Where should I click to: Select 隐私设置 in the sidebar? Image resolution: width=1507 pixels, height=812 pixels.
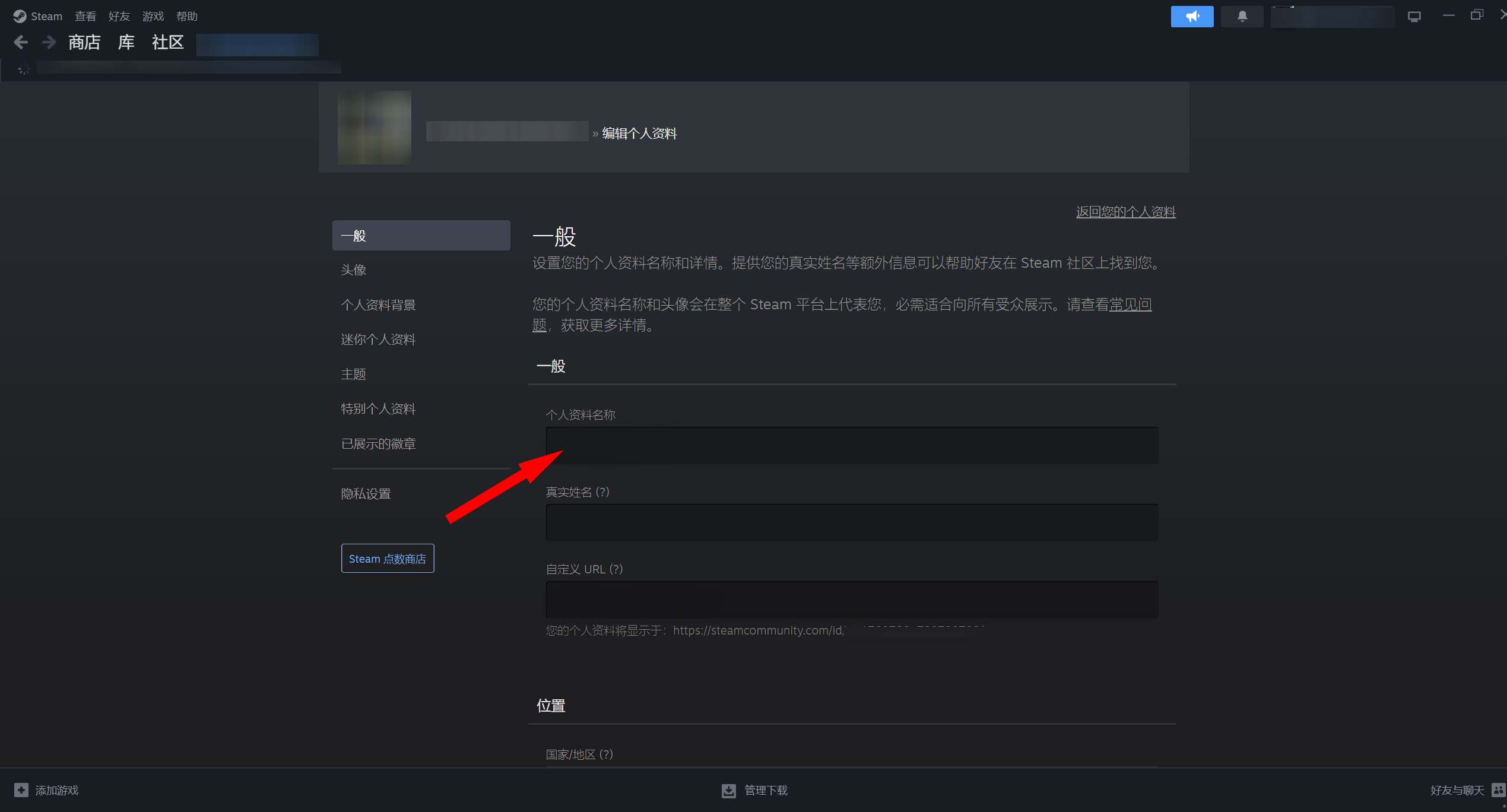pos(366,493)
